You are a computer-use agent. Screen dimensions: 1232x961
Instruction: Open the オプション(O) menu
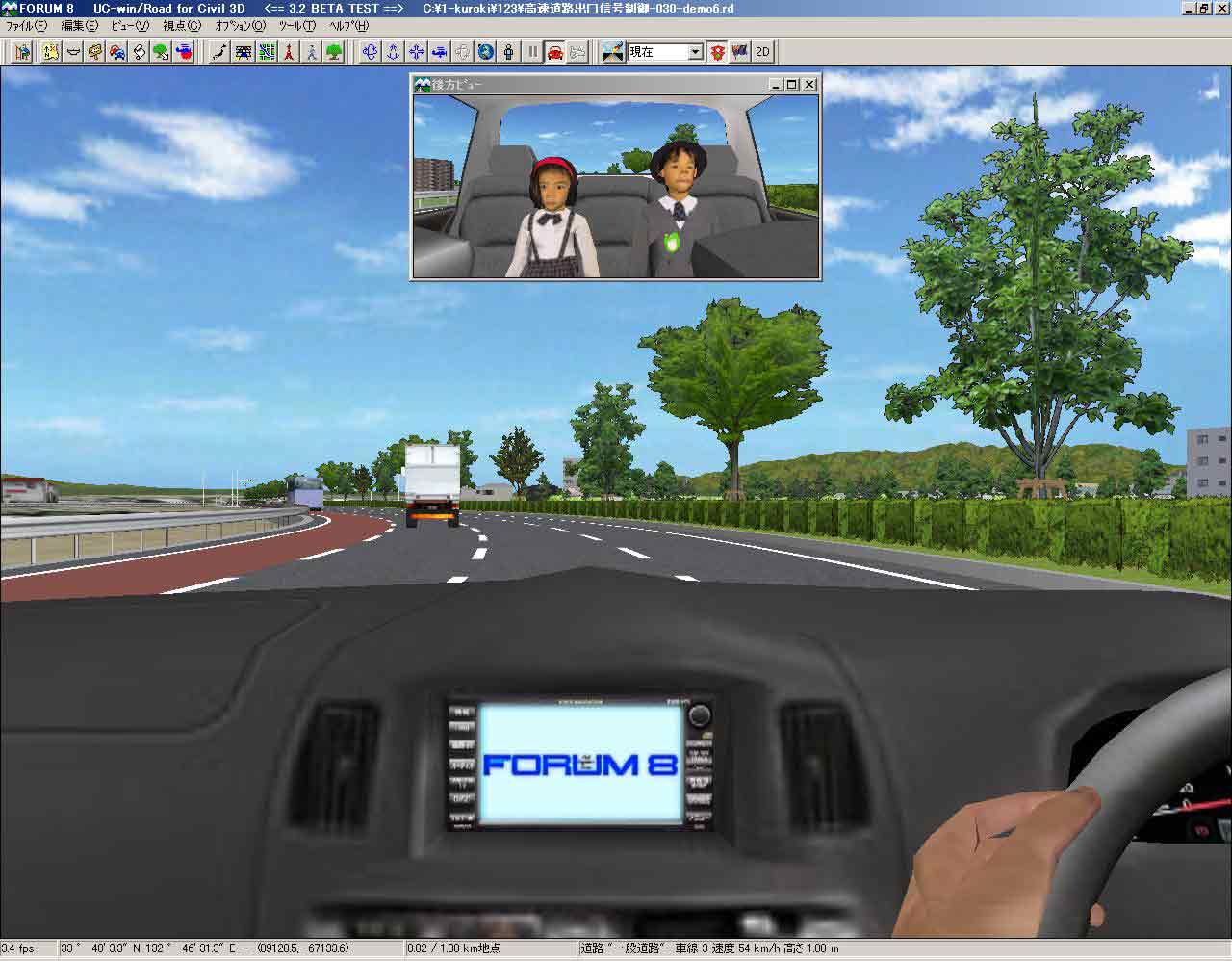[240, 26]
